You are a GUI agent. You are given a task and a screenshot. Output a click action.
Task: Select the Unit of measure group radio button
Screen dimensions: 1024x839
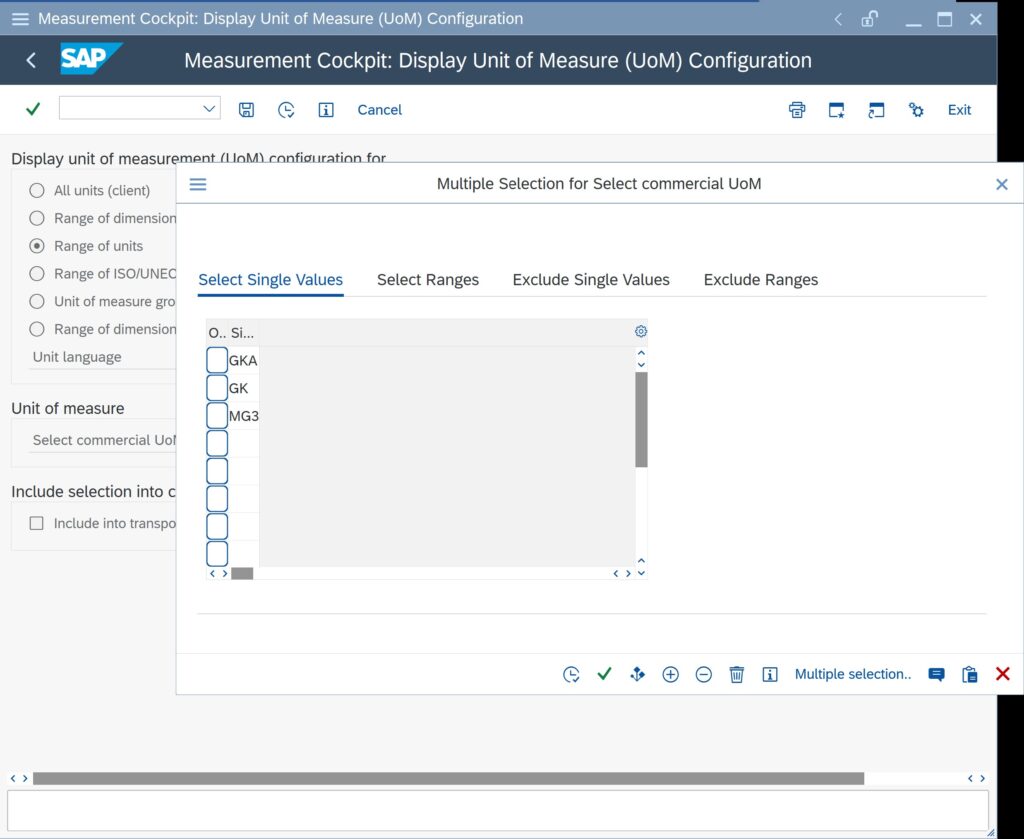[37, 301]
